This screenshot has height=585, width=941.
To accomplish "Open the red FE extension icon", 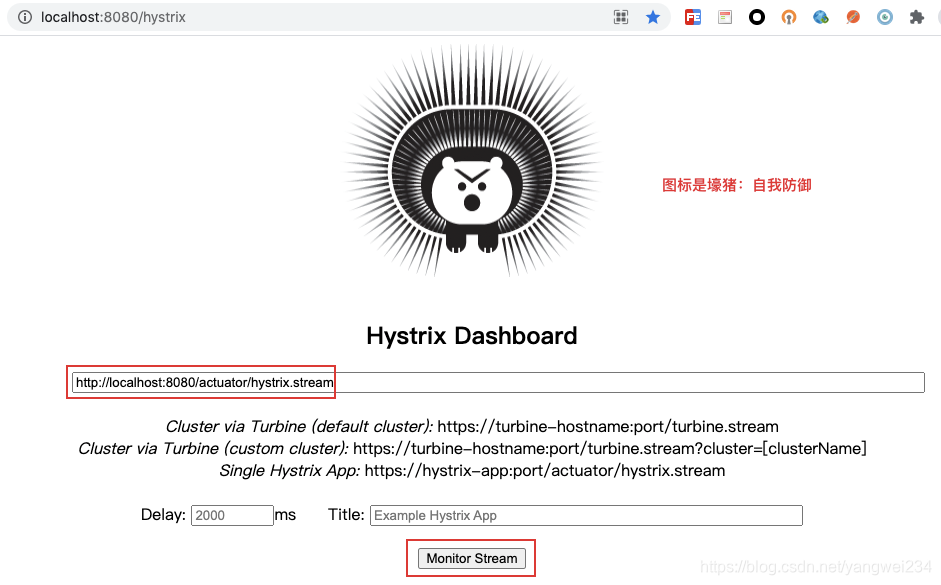I will coord(693,17).
